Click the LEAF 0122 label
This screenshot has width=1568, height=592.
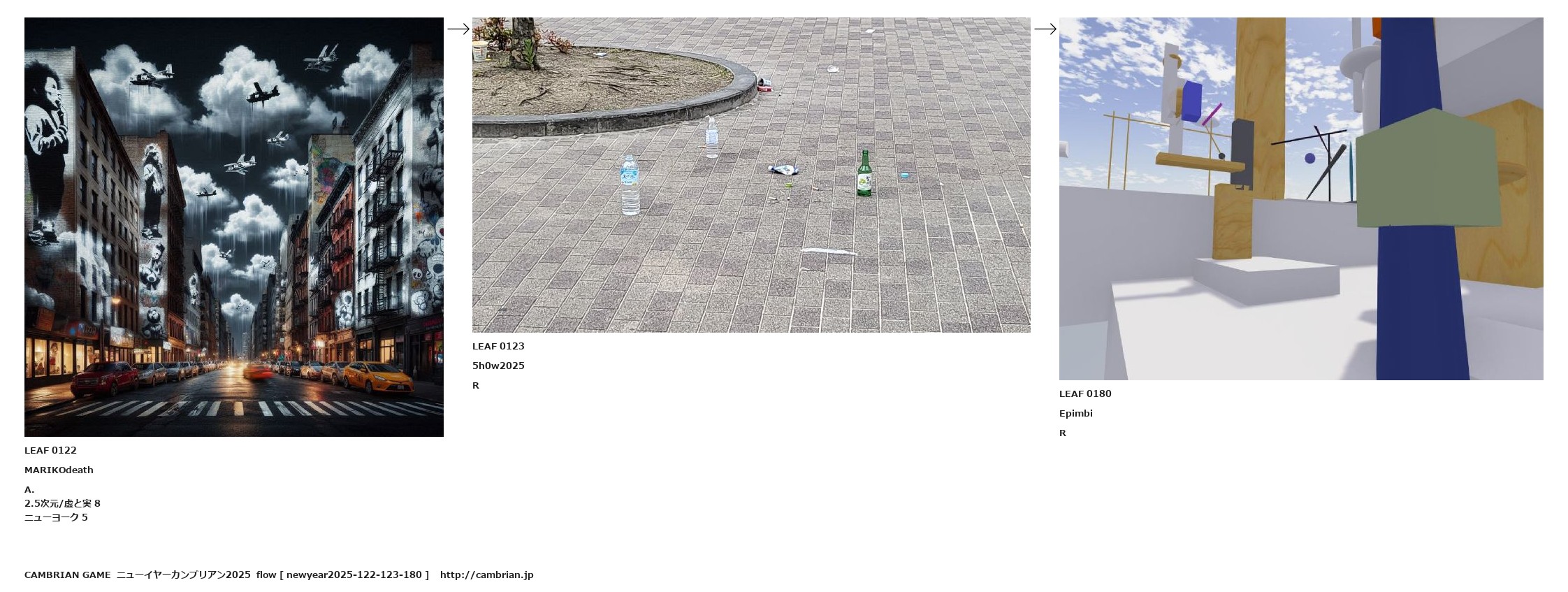(50, 451)
